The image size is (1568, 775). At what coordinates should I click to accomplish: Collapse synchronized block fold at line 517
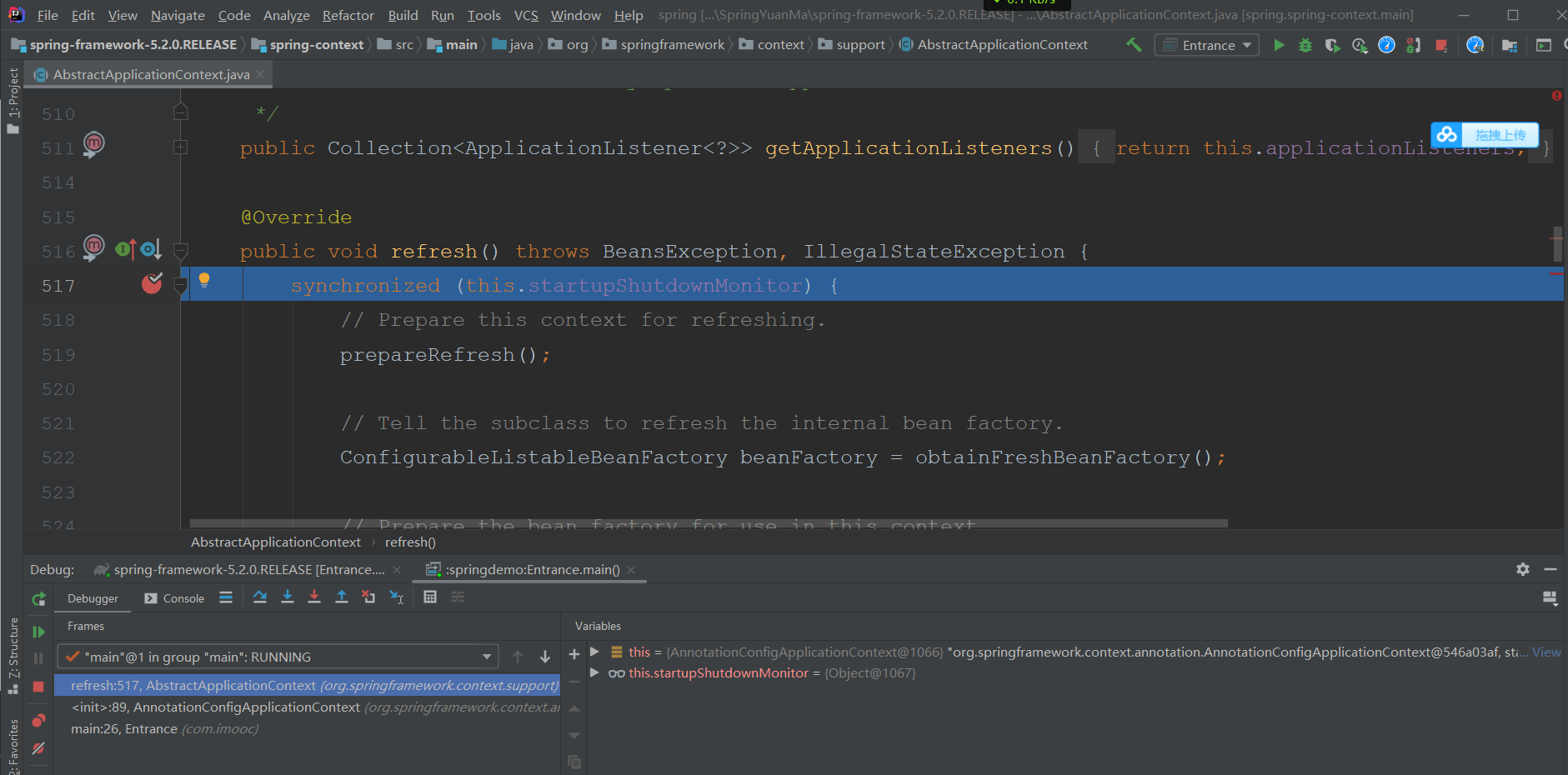(180, 286)
